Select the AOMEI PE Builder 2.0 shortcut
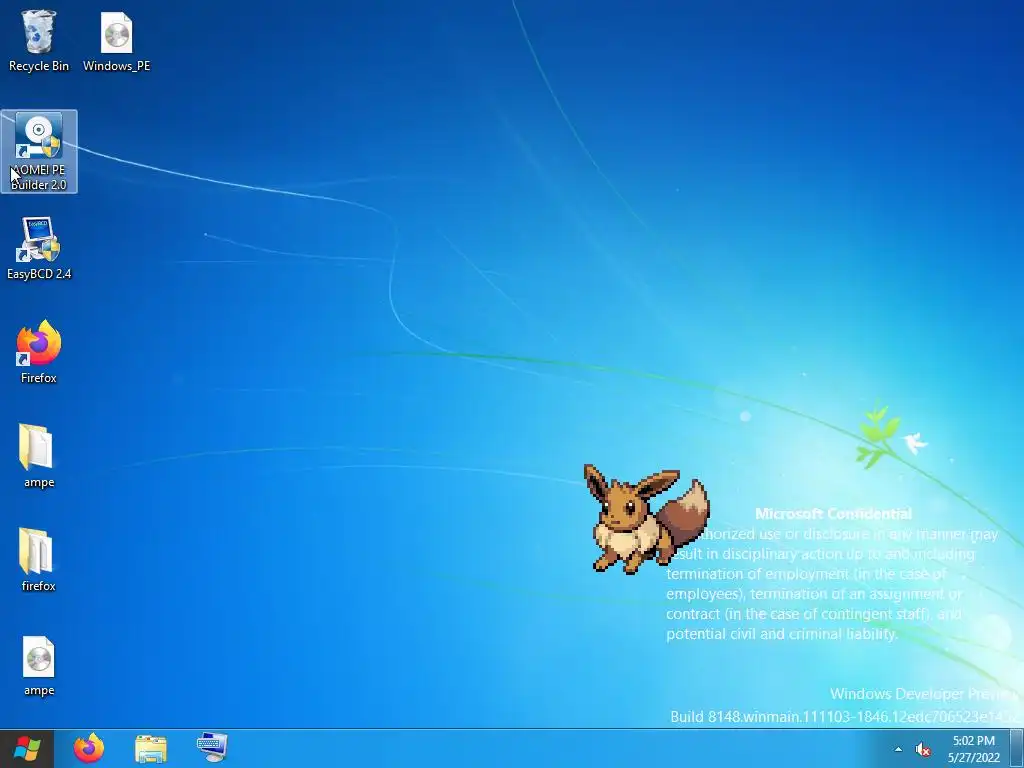Screen dimensions: 1024x768 (x=39, y=152)
